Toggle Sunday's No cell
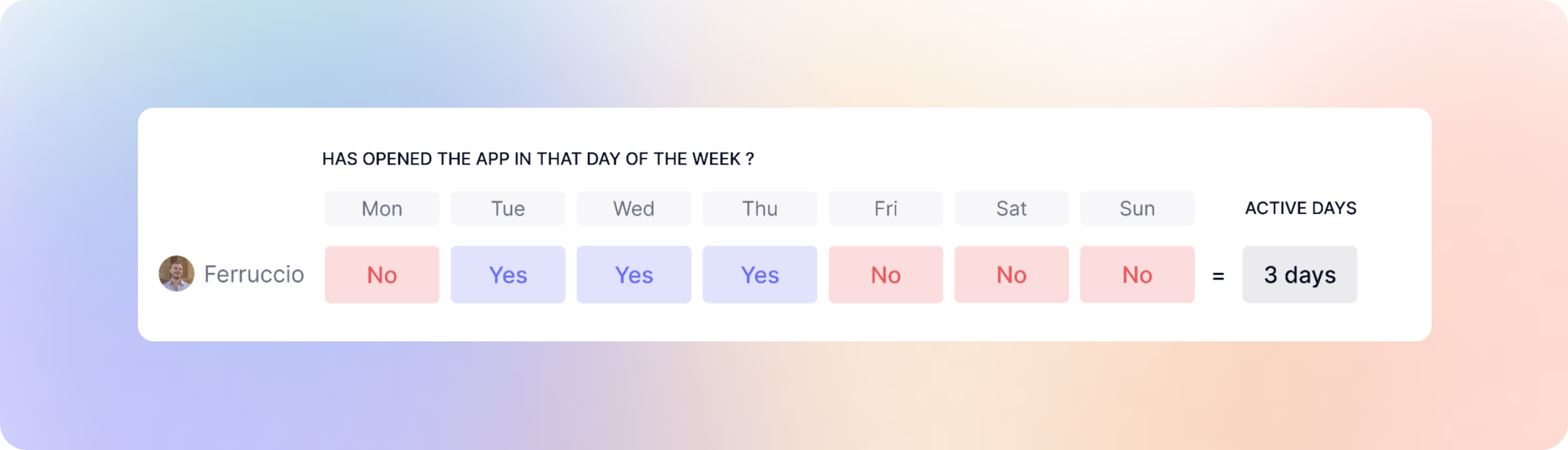1568x450 pixels. tap(1137, 274)
